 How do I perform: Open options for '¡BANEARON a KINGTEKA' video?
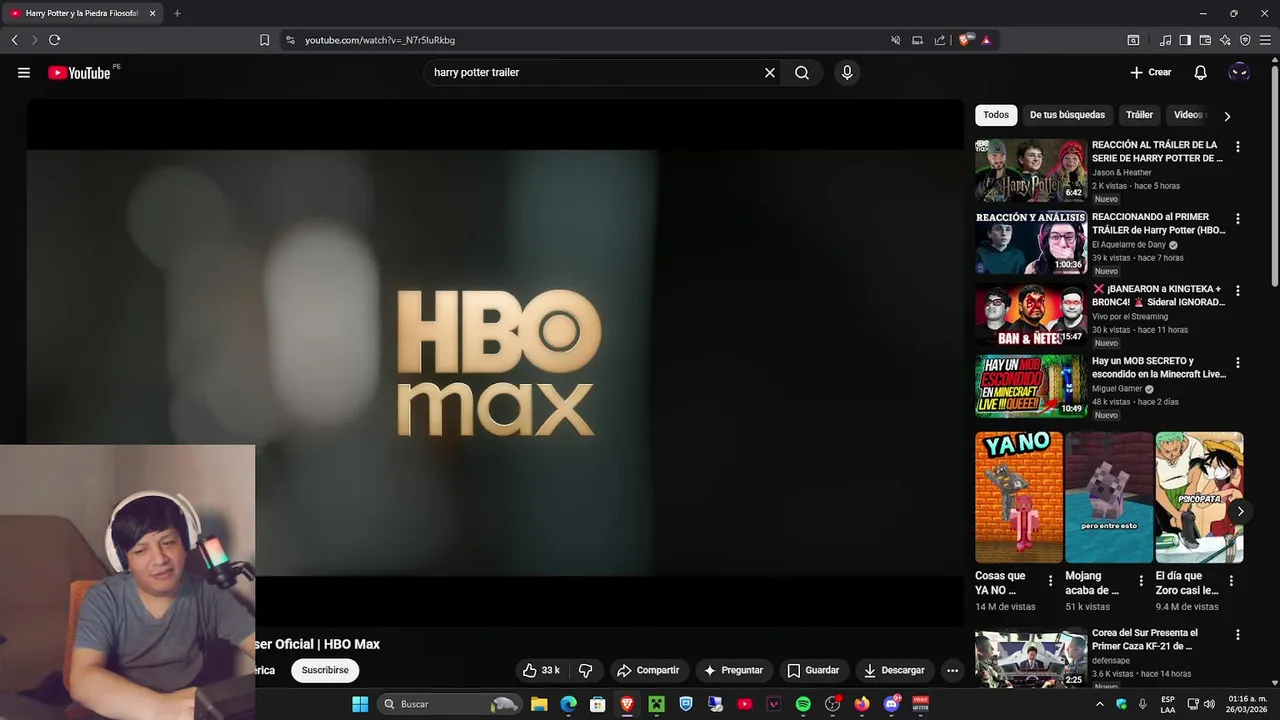click(x=1238, y=291)
